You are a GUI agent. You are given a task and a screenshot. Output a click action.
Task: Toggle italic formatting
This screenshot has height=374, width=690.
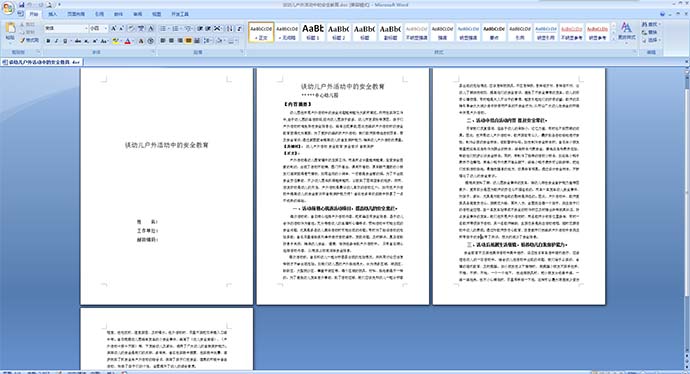(56, 41)
